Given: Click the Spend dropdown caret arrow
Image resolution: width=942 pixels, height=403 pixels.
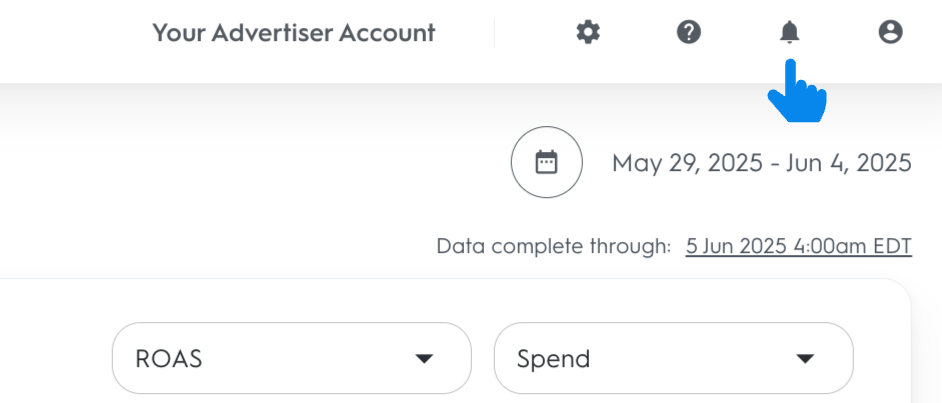Looking at the screenshot, I should tap(806, 359).
